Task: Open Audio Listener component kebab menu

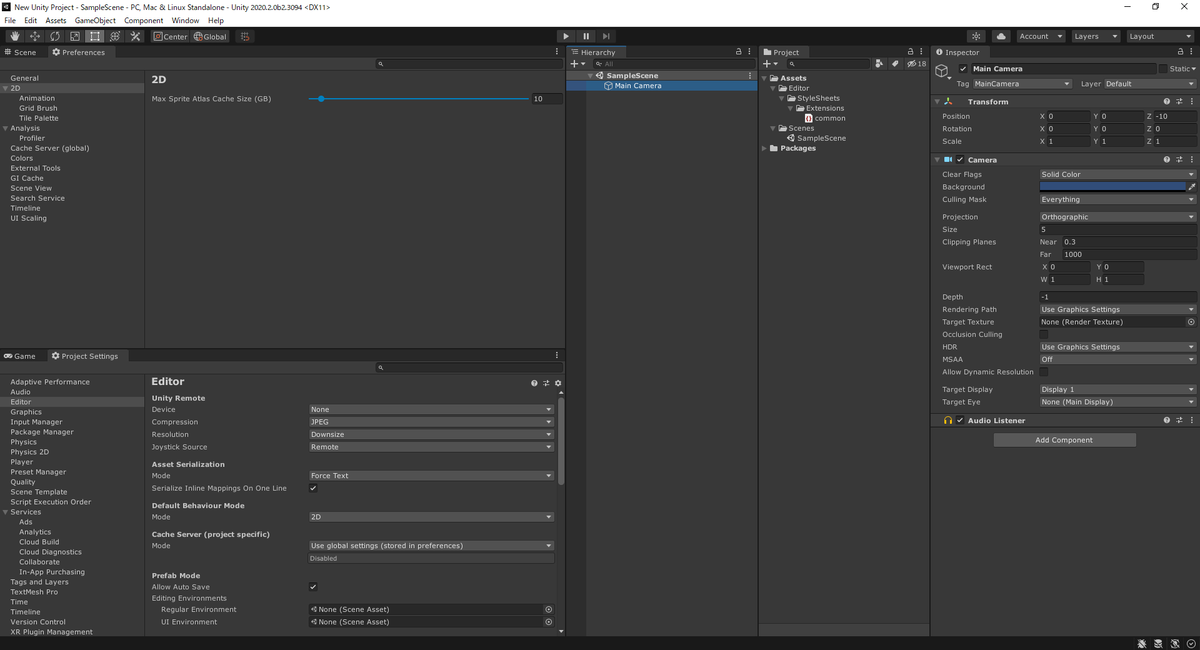Action: (x=1191, y=420)
